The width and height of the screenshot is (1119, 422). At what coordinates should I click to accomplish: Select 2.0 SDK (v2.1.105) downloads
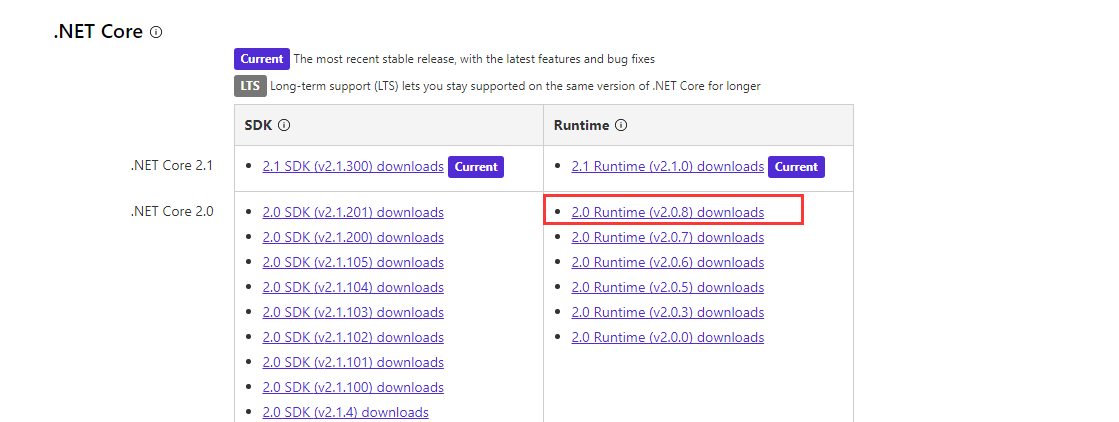click(353, 262)
